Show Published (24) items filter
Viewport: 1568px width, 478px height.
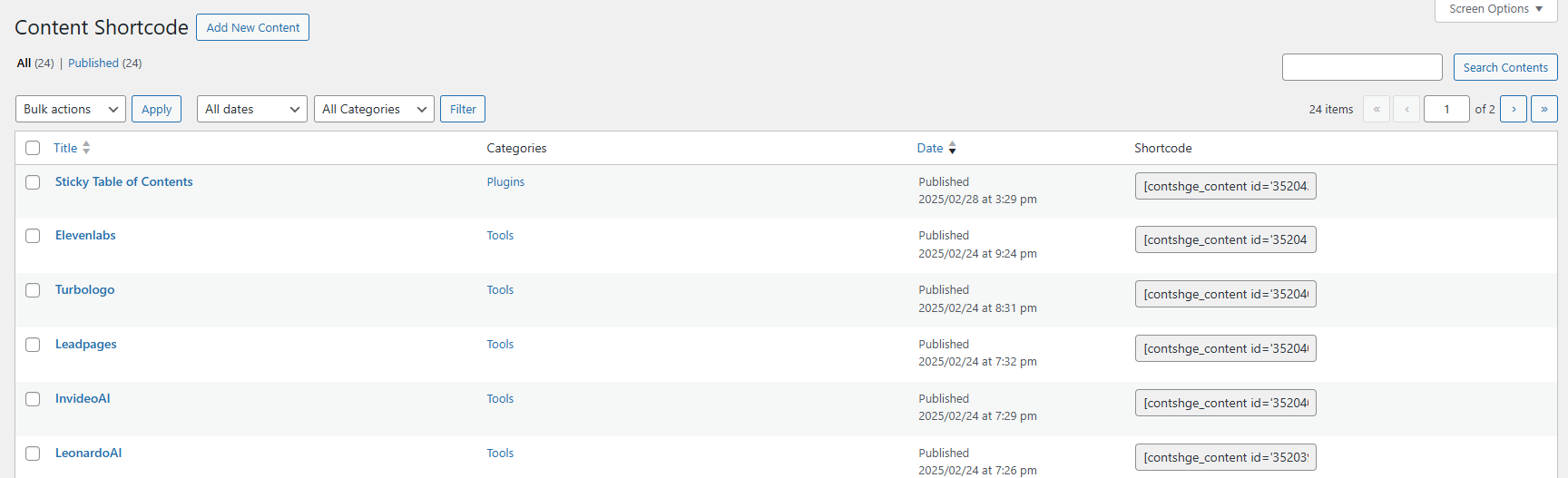click(x=105, y=63)
